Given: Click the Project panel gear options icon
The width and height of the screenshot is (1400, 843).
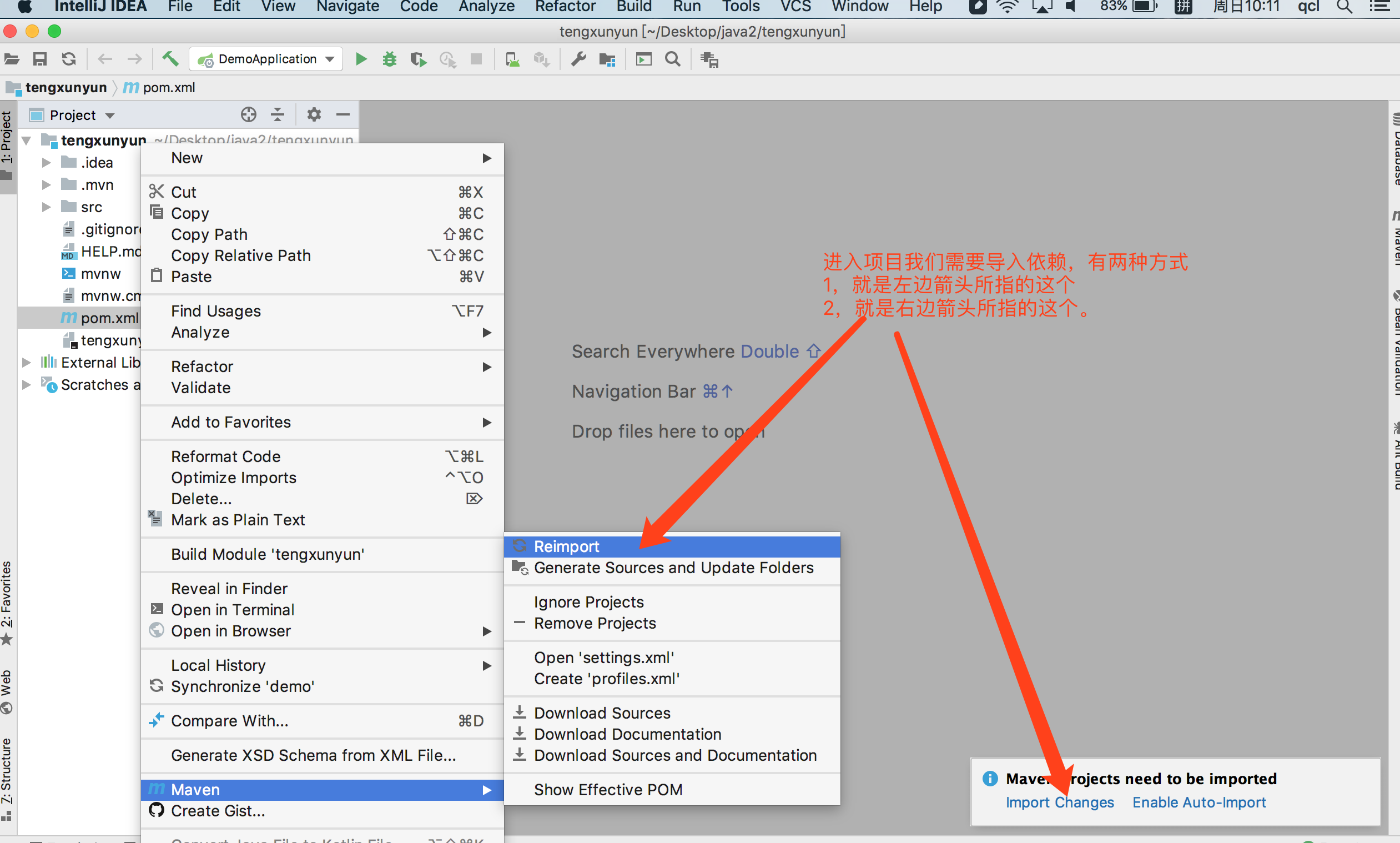Looking at the screenshot, I should pos(314,115).
